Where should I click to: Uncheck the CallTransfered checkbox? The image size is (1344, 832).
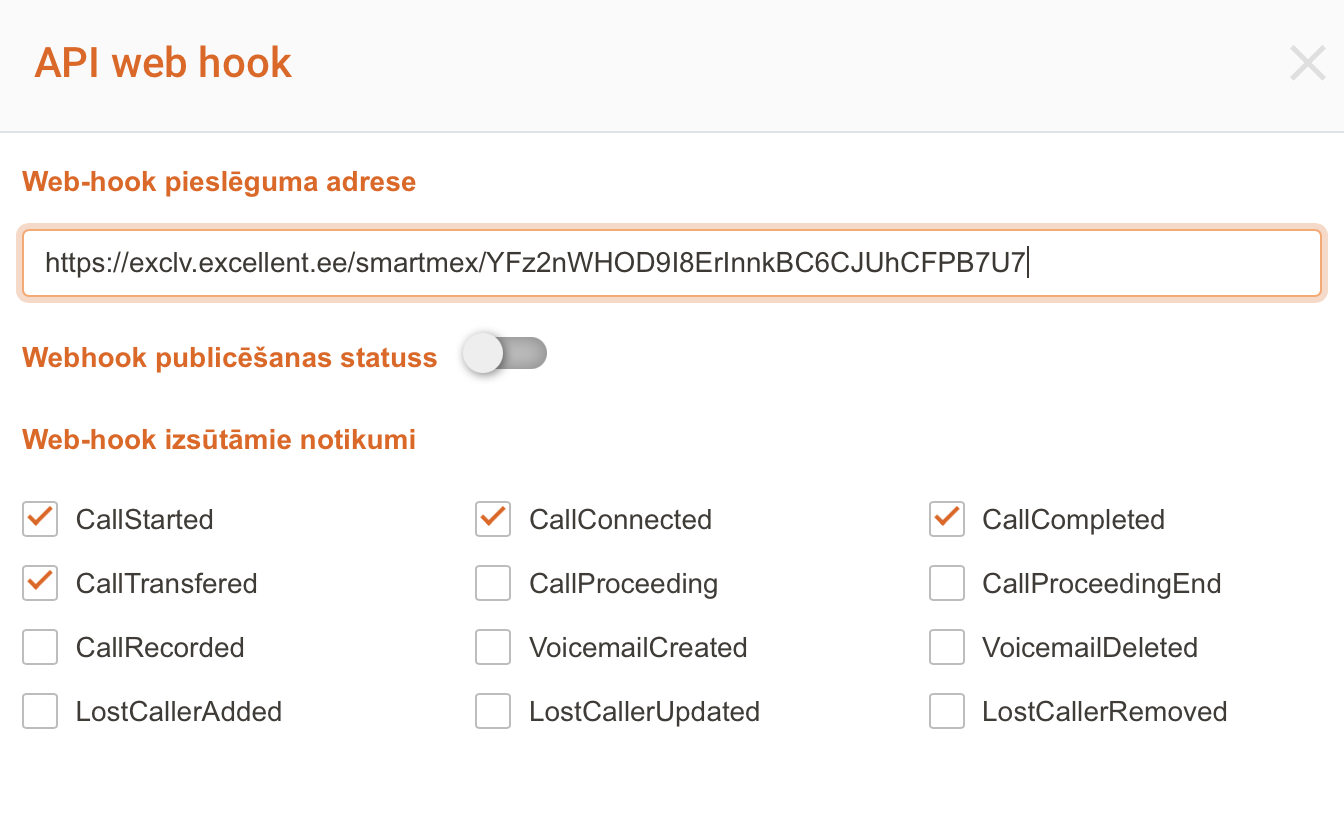point(40,584)
